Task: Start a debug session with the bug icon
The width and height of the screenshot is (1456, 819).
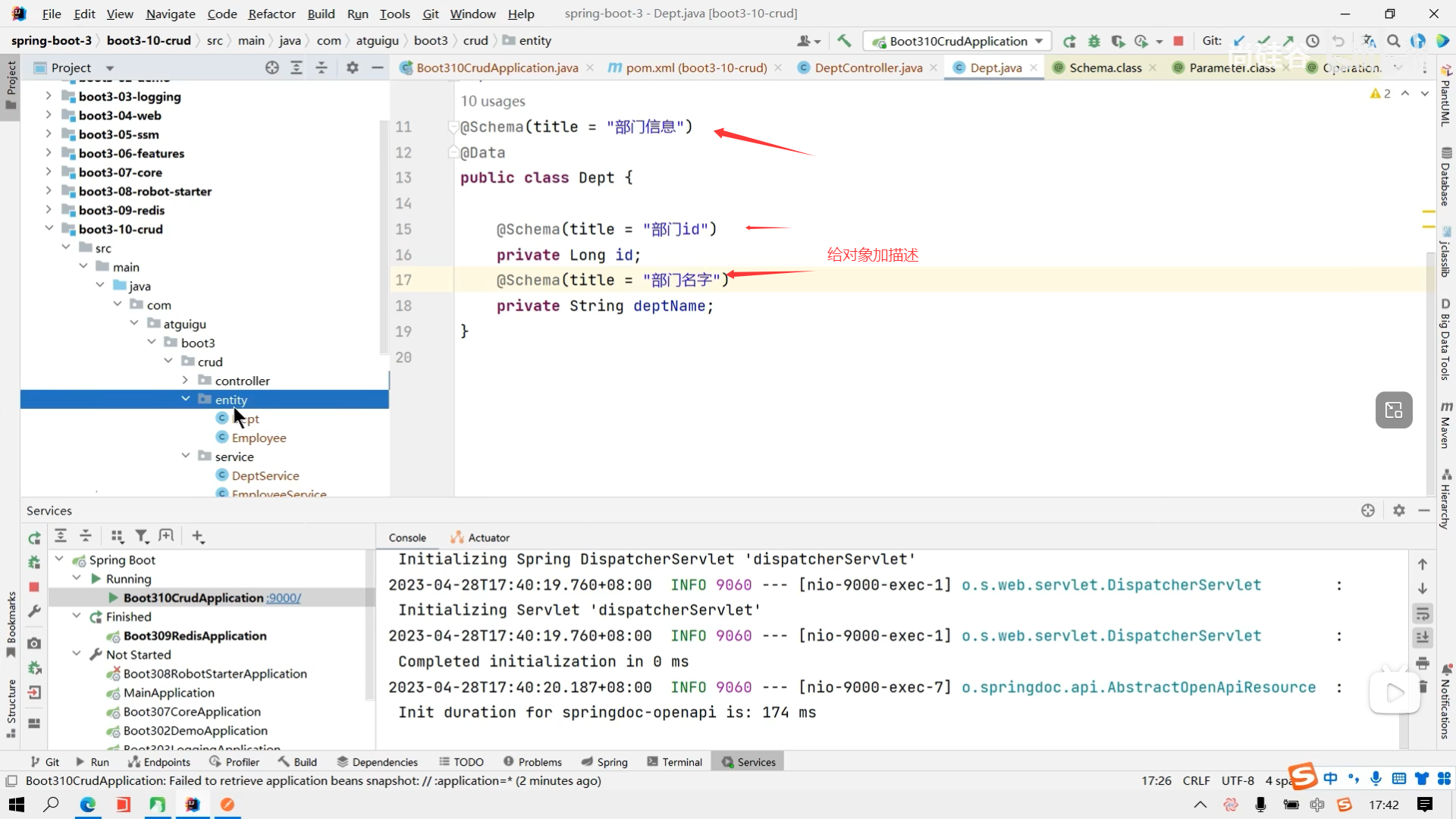Action: pyautogui.click(x=1094, y=41)
